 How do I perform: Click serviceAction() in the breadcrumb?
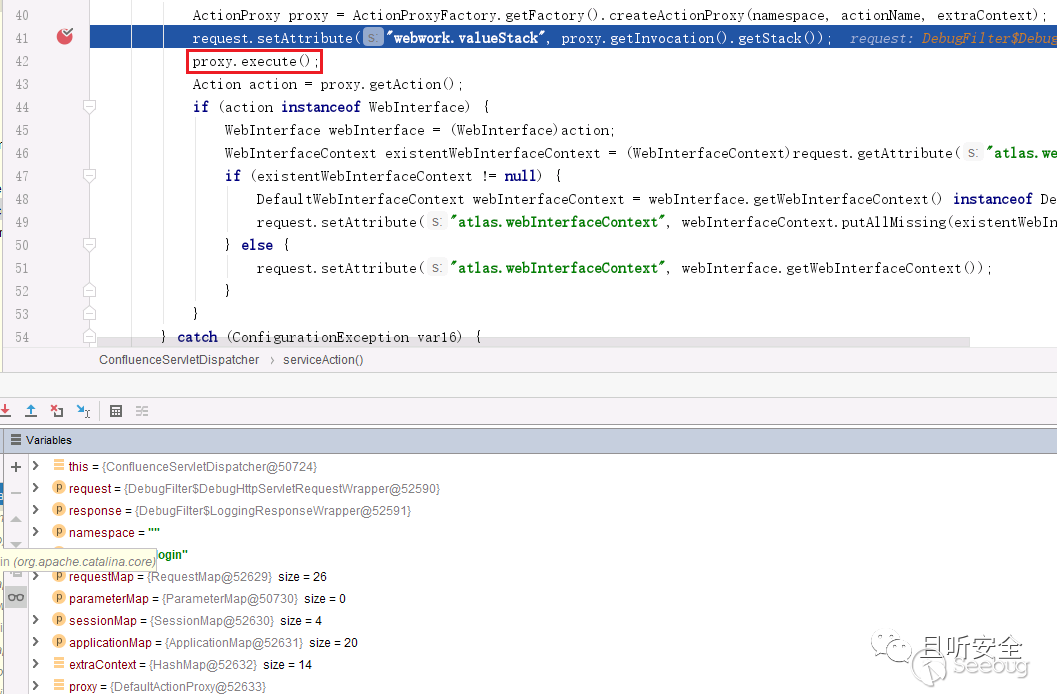point(323,360)
